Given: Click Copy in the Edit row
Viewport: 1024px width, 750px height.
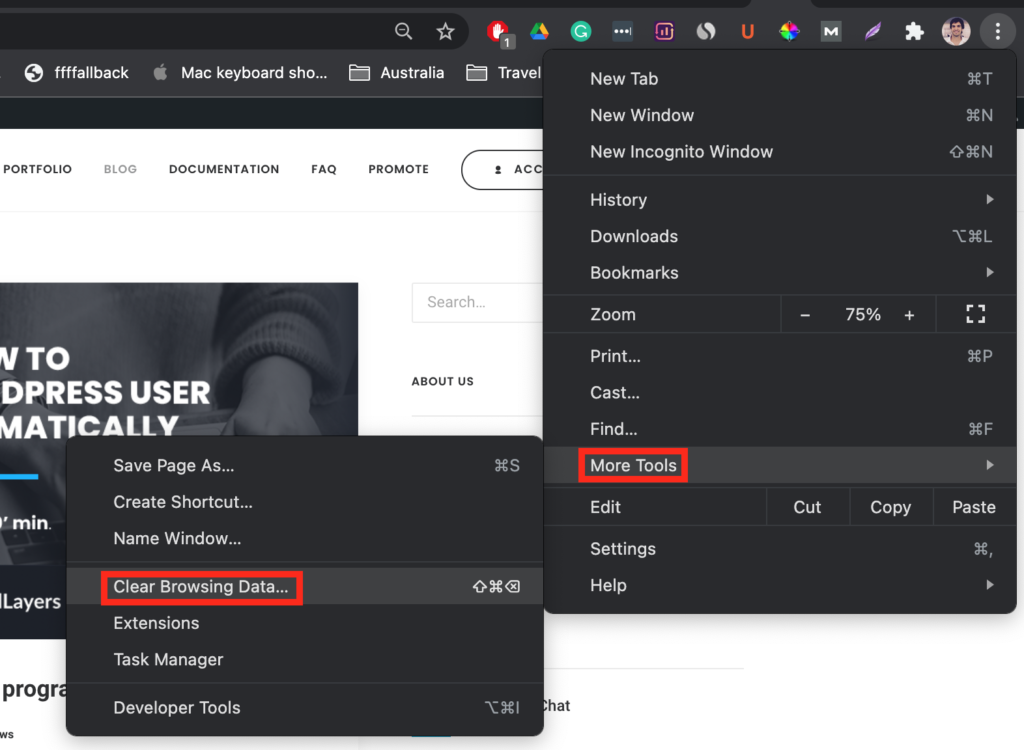Looking at the screenshot, I should [x=891, y=507].
